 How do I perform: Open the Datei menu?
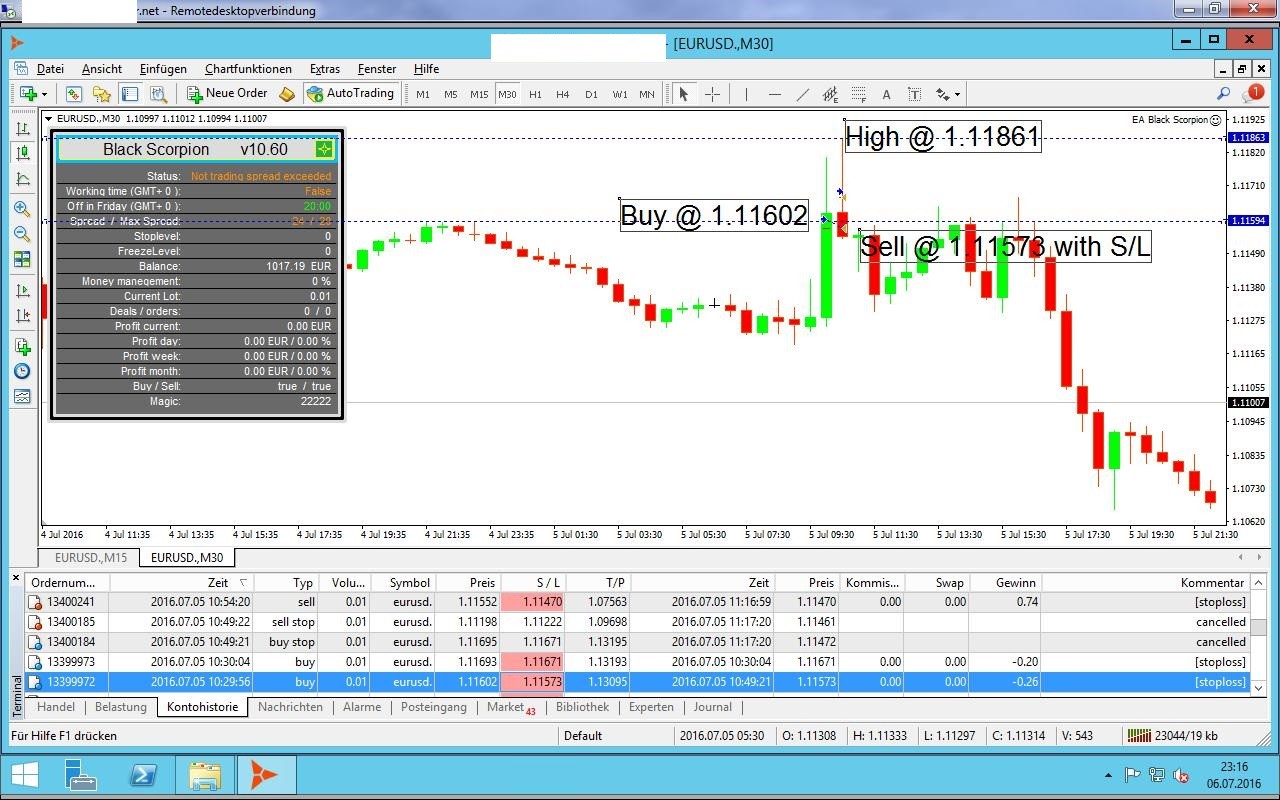[x=50, y=69]
